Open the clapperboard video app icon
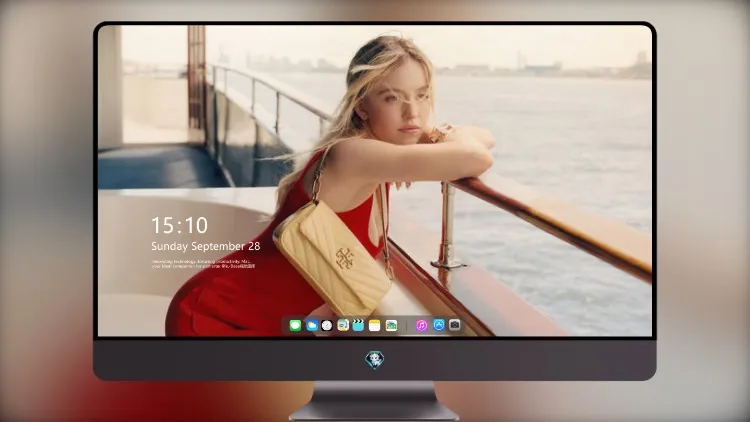This screenshot has height=422, width=750. click(358, 325)
